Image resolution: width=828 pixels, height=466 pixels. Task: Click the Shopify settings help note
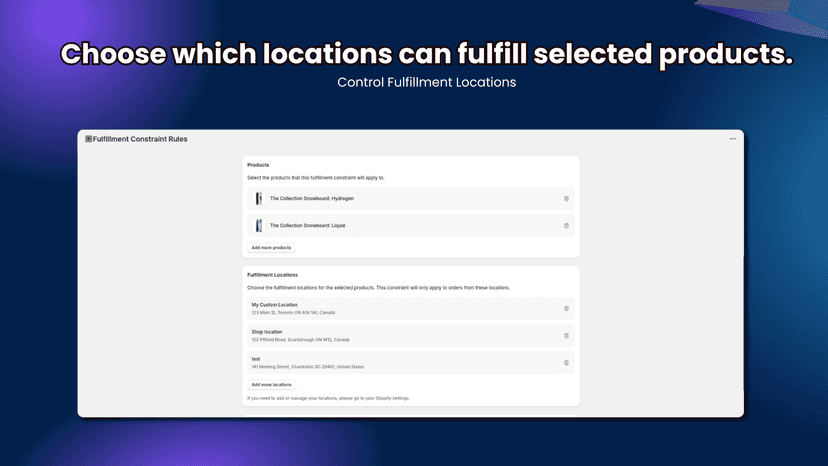coord(328,398)
